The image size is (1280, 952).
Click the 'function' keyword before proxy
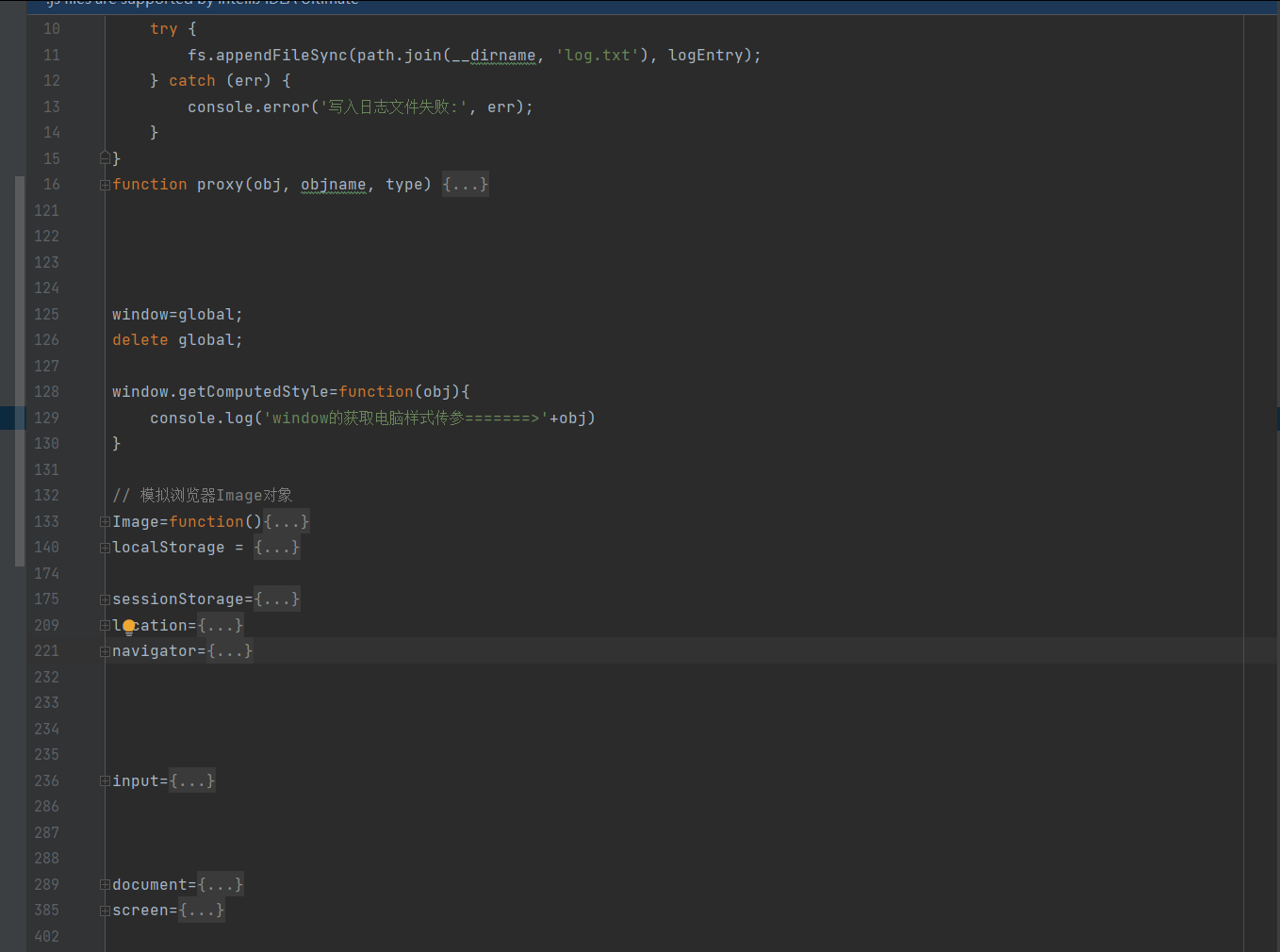pyautogui.click(x=150, y=185)
